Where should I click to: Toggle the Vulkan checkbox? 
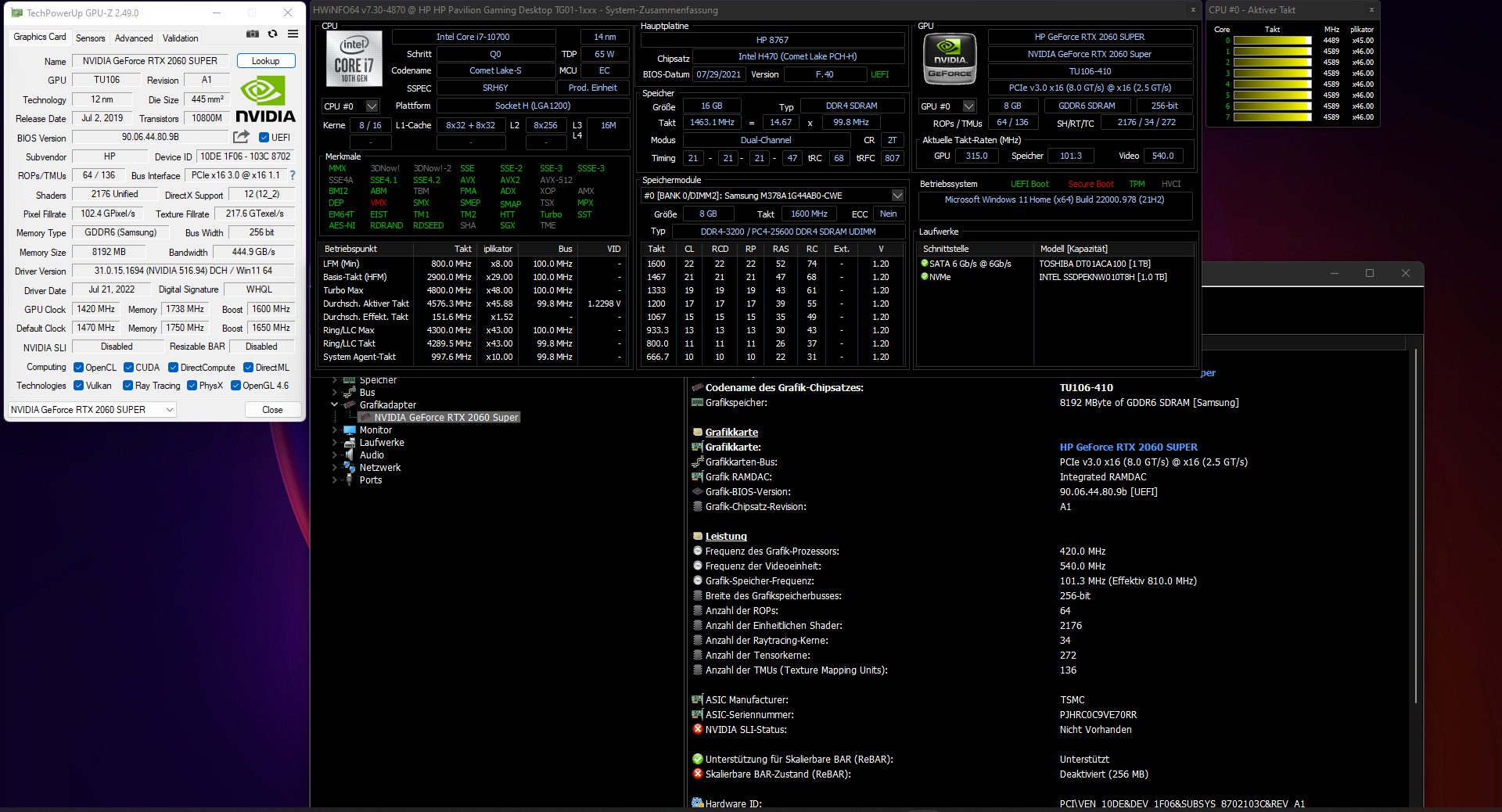78,385
